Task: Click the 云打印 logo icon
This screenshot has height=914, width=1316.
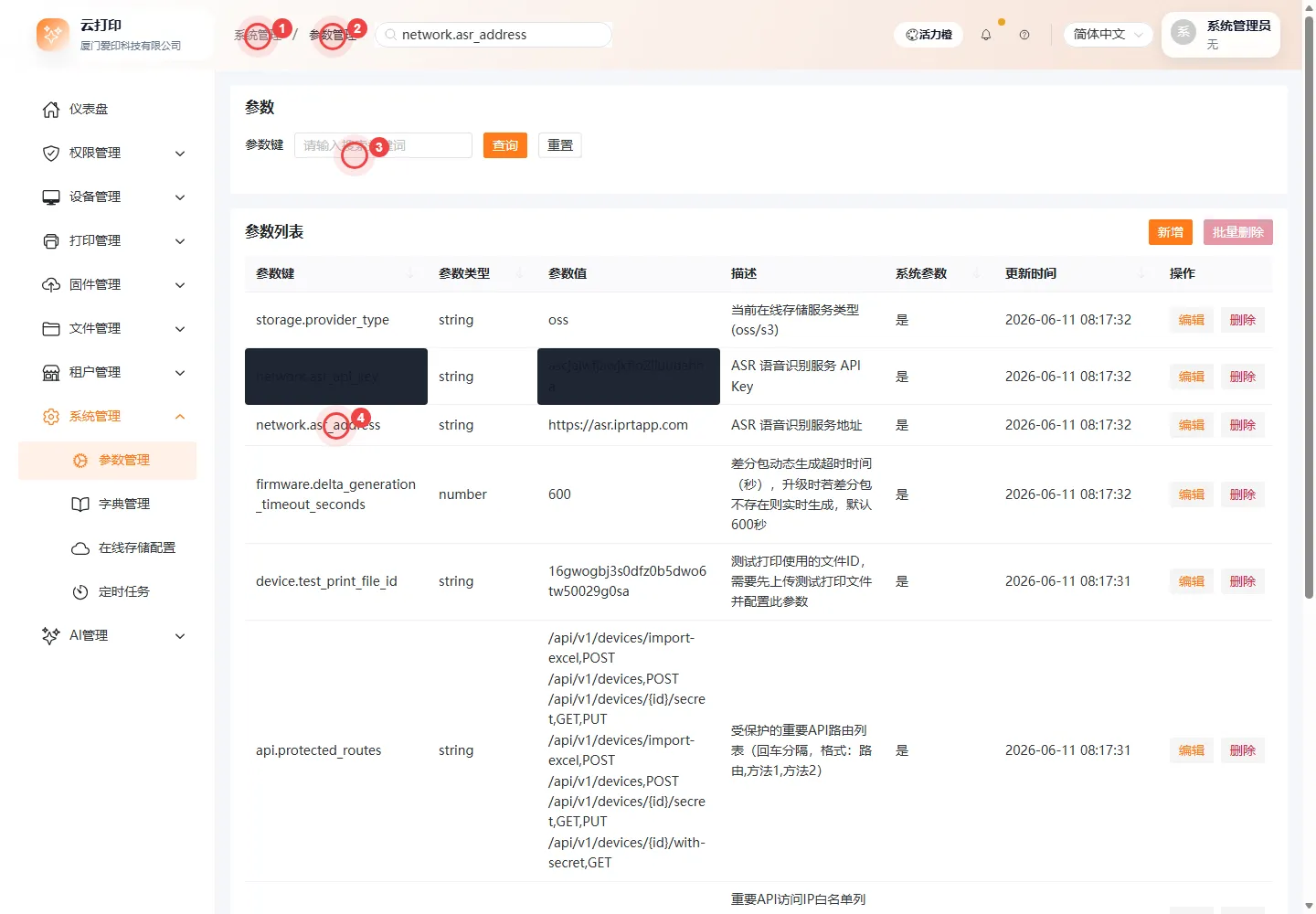Action: click(52, 35)
